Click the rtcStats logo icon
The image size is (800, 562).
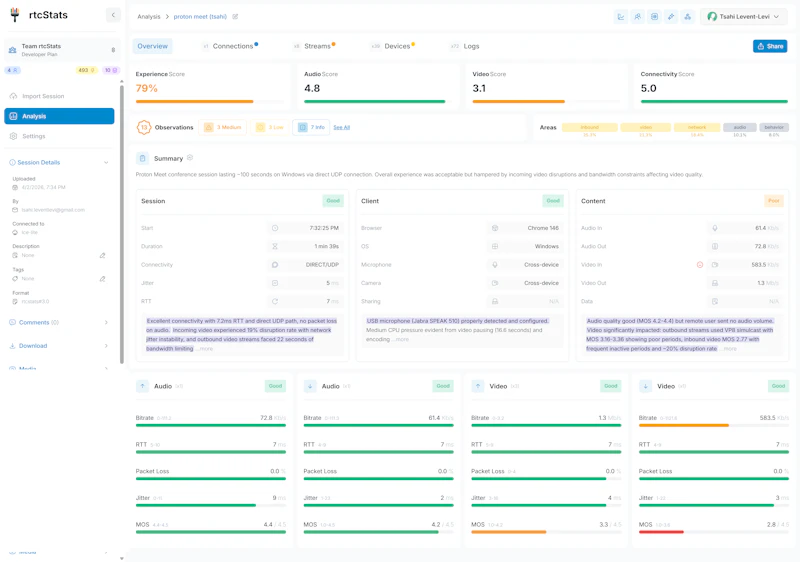point(15,15)
